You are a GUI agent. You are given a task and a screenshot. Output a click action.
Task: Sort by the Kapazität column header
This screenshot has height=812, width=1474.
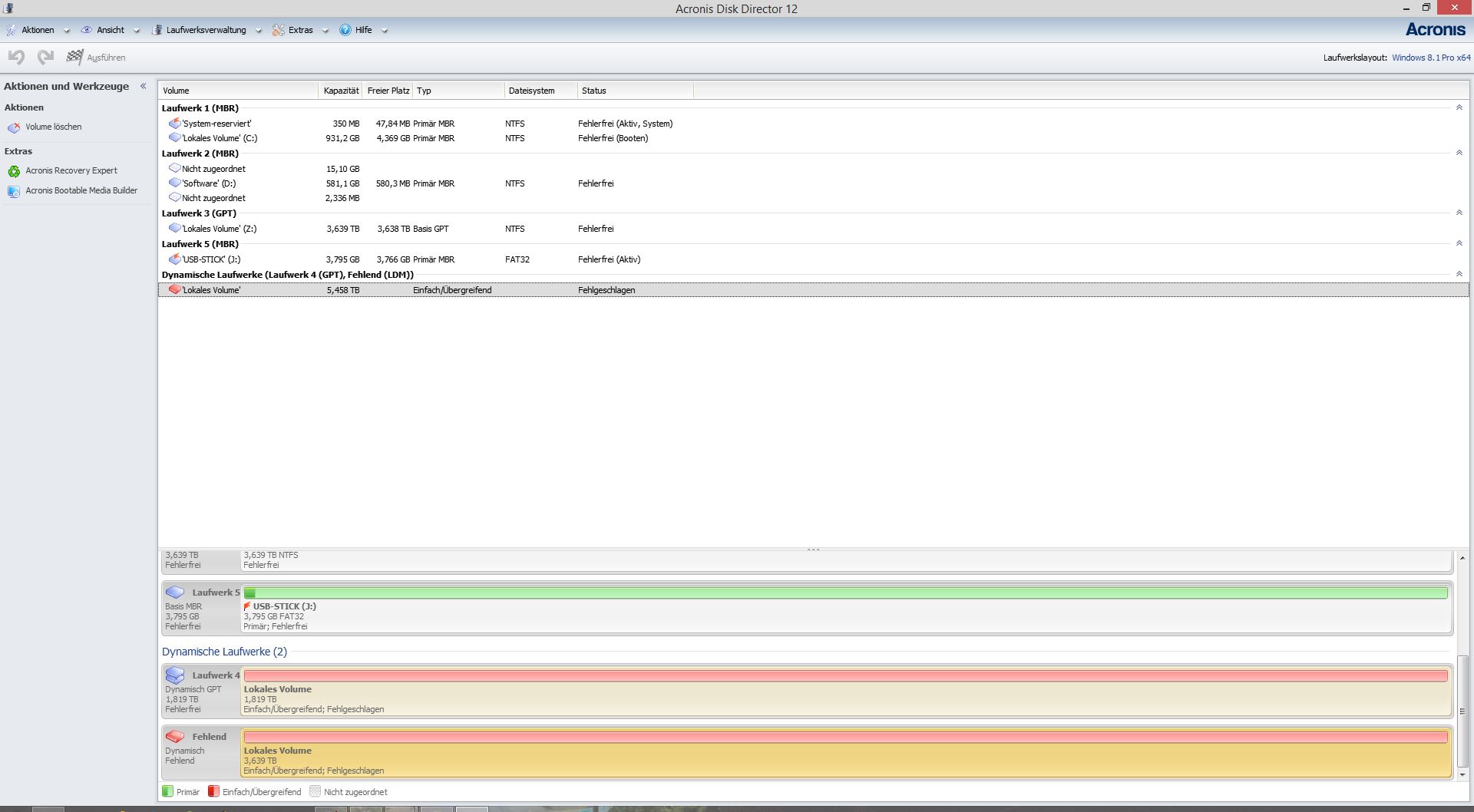(x=341, y=91)
